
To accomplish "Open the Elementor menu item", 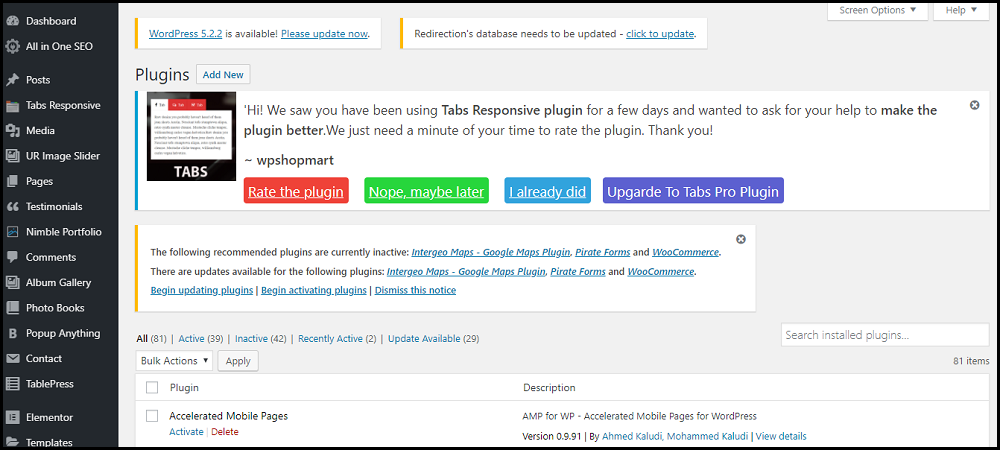I will [x=49, y=417].
